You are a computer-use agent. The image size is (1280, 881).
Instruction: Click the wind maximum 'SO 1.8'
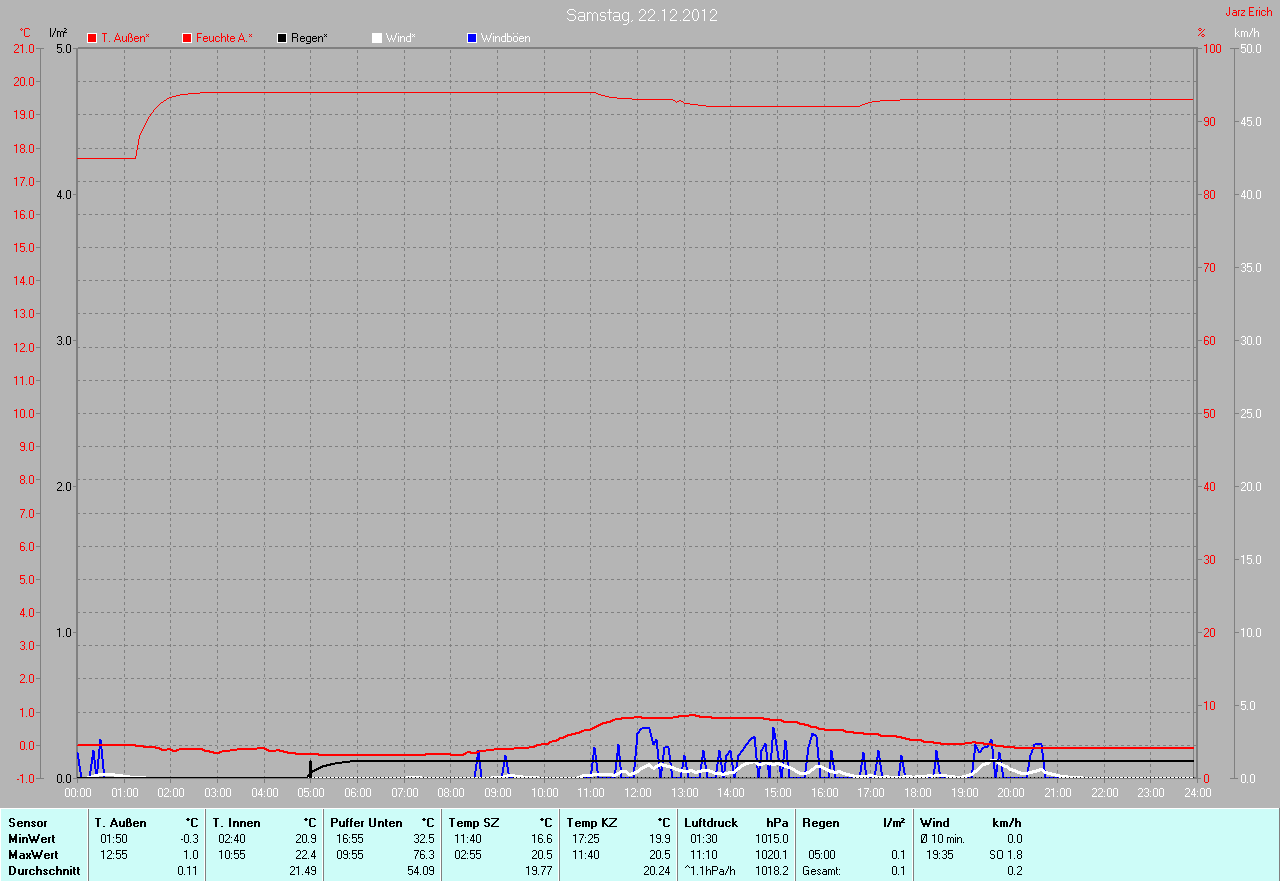[1006, 855]
